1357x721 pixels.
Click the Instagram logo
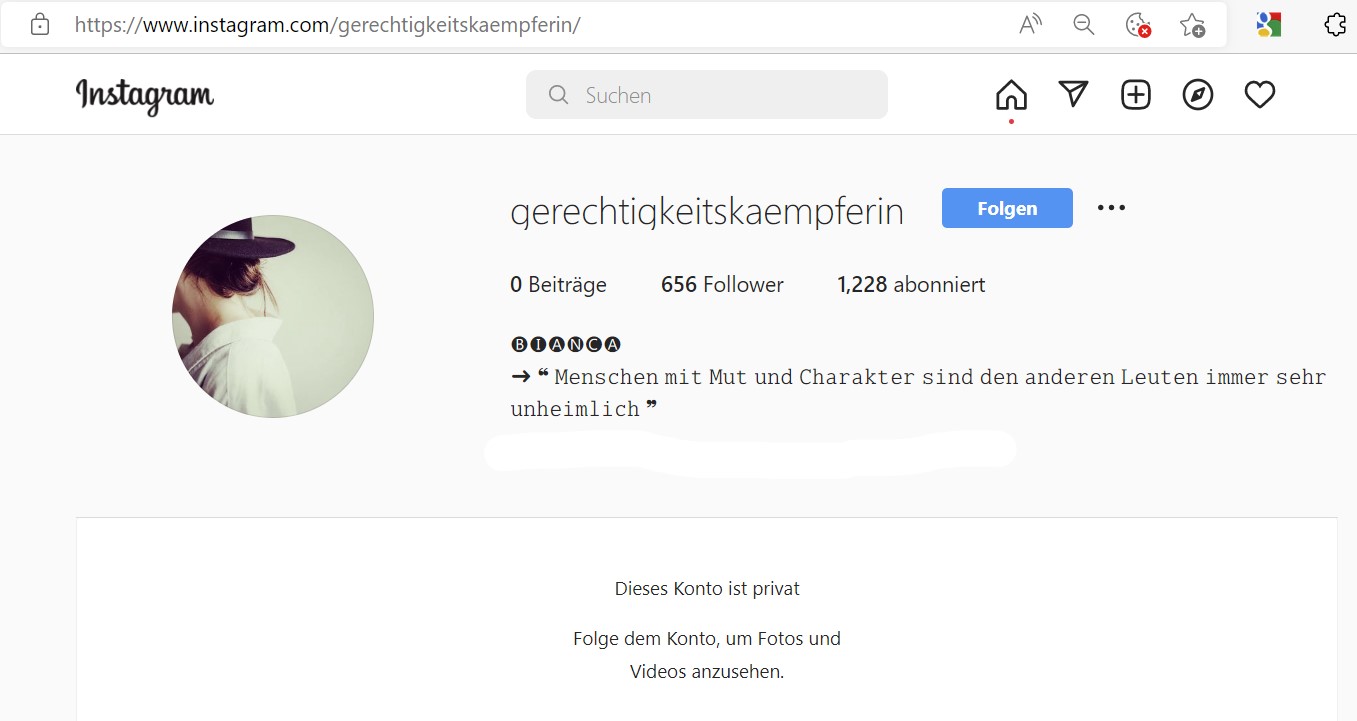click(145, 96)
